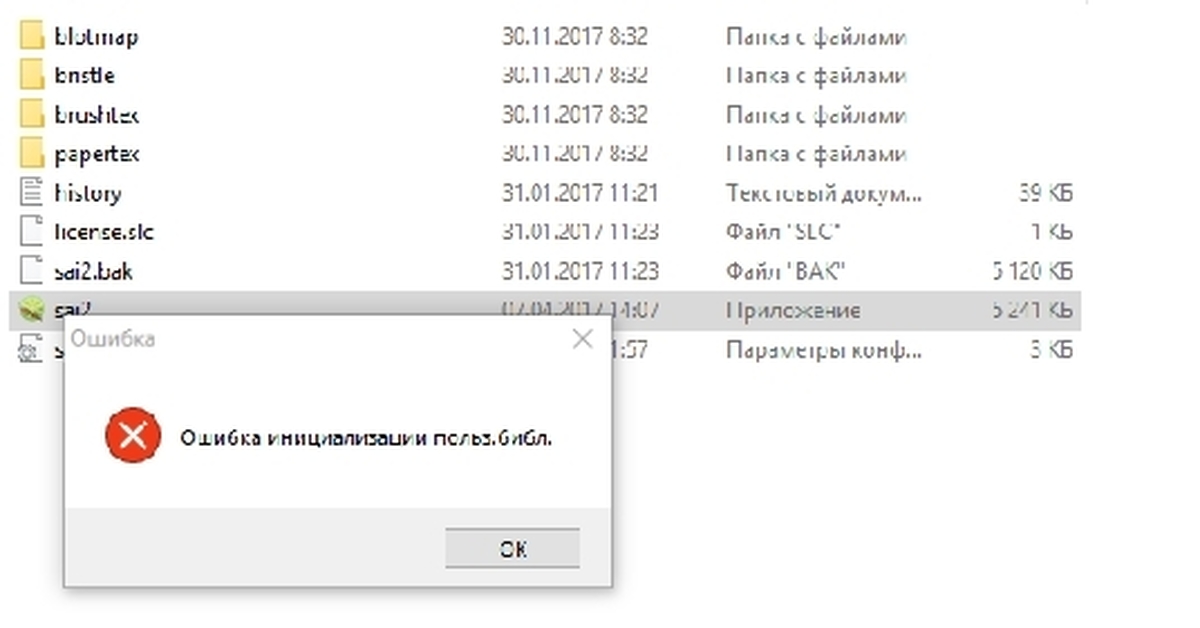Image resolution: width=1200 pixels, height=628 pixels.
Task: Click the sai2.bak file icon
Action: pyautogui.click(x=32, y=271)
